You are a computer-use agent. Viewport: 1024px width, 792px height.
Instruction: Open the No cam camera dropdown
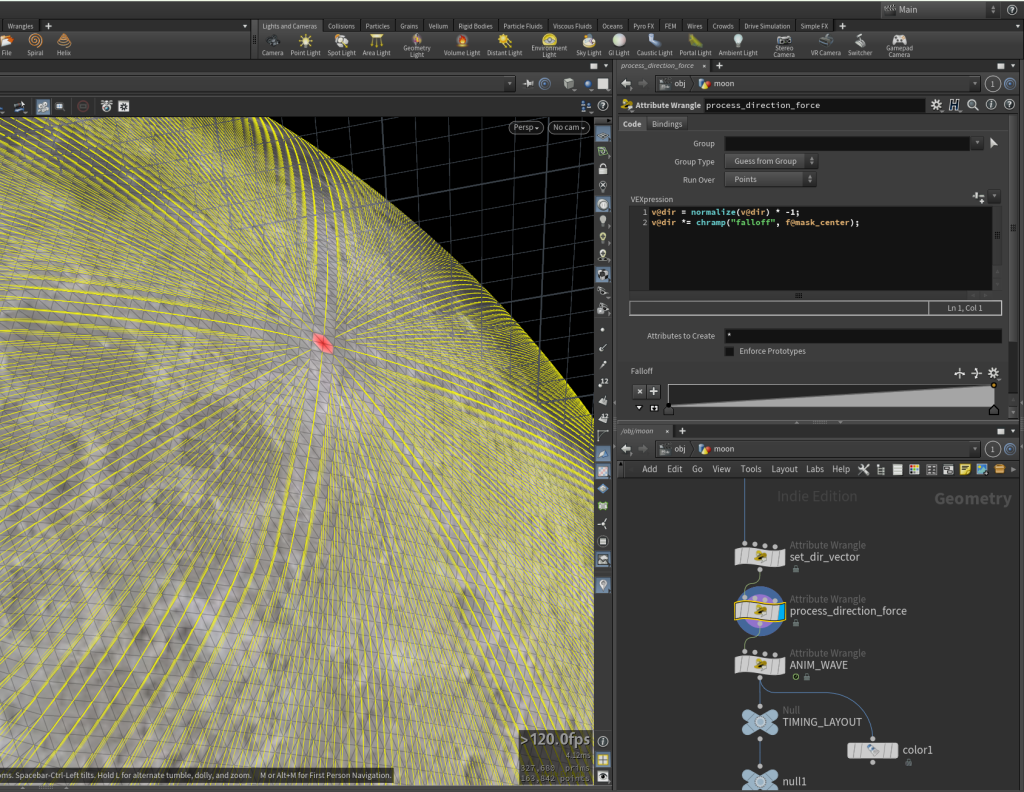pos(568,127)
